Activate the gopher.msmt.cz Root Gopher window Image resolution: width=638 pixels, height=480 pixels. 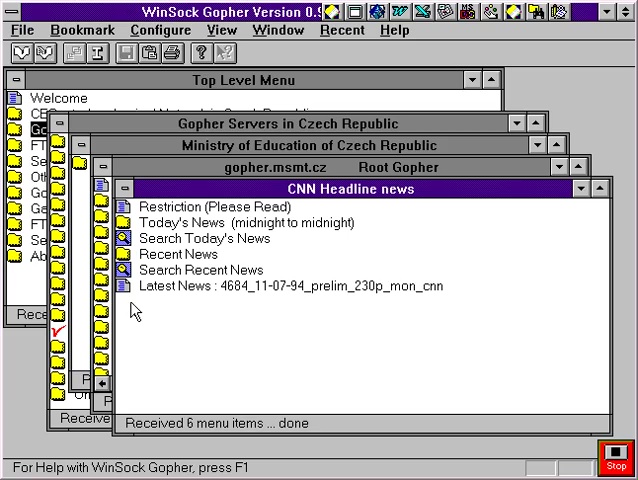331,167
